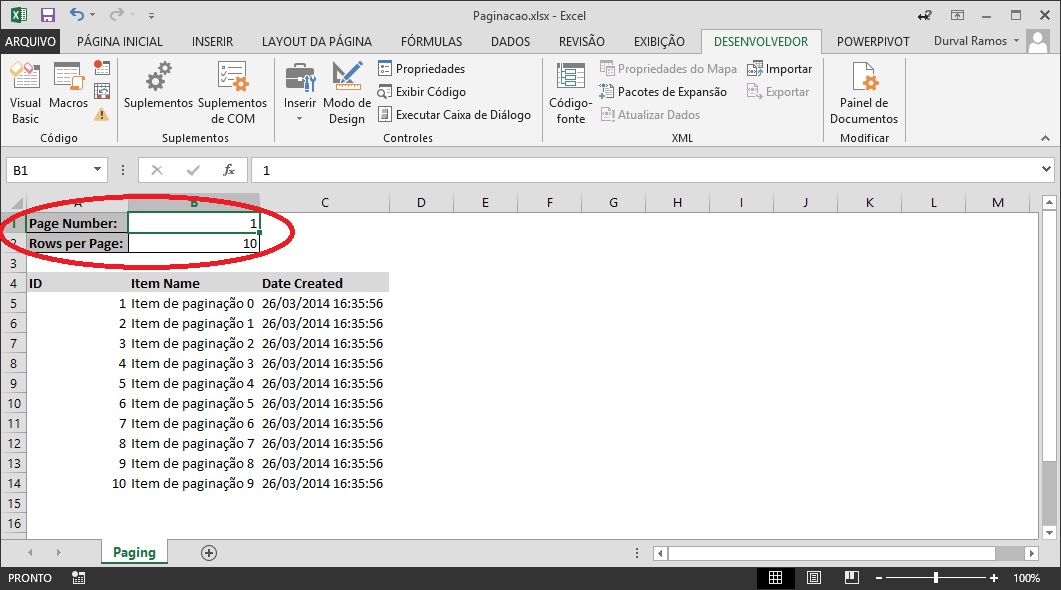Add a new sheet plus icon
Viewport: 1061px width, 590px height.
tap(209, 553)
